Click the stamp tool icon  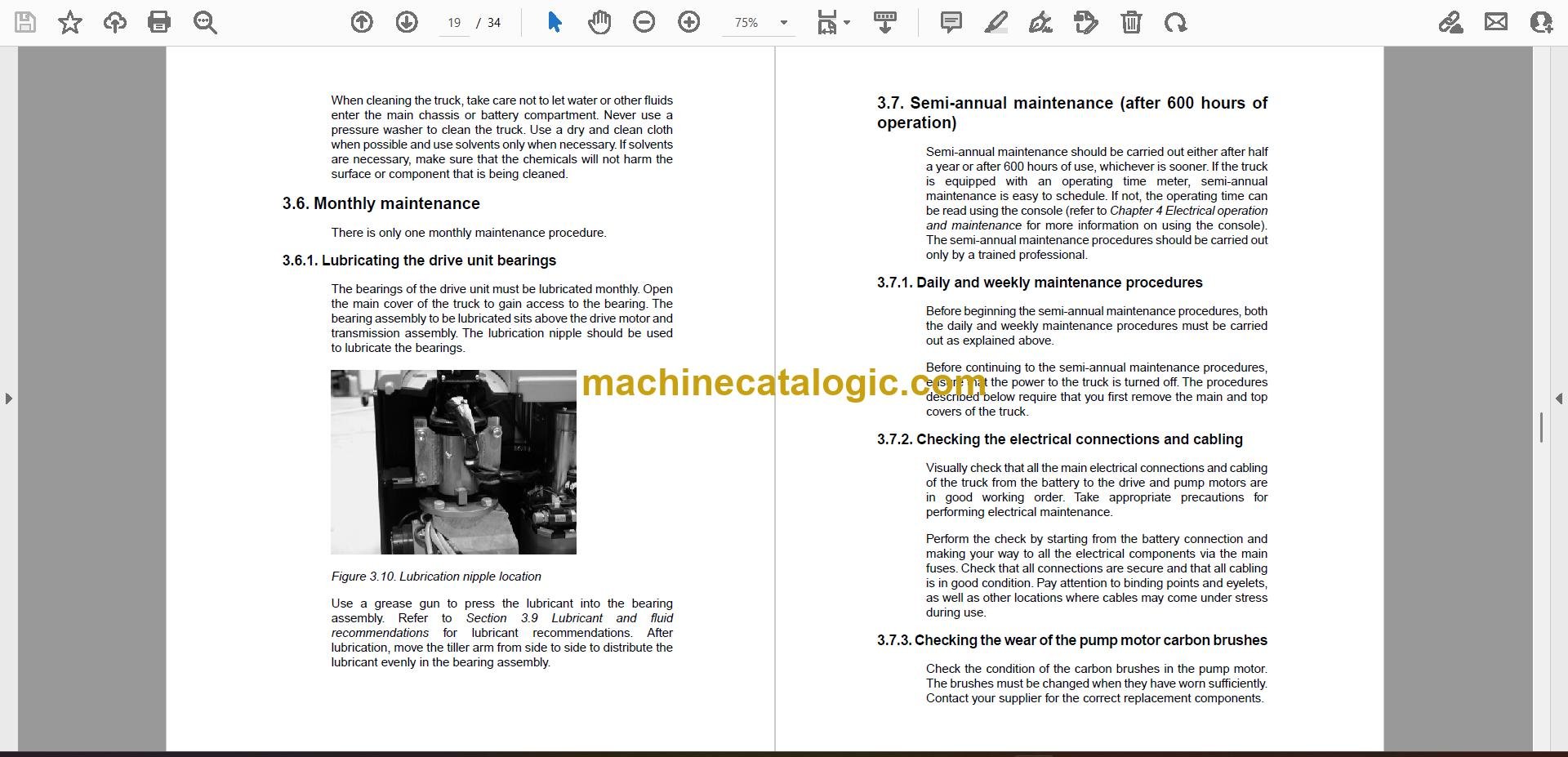(x=1086, y=22)
